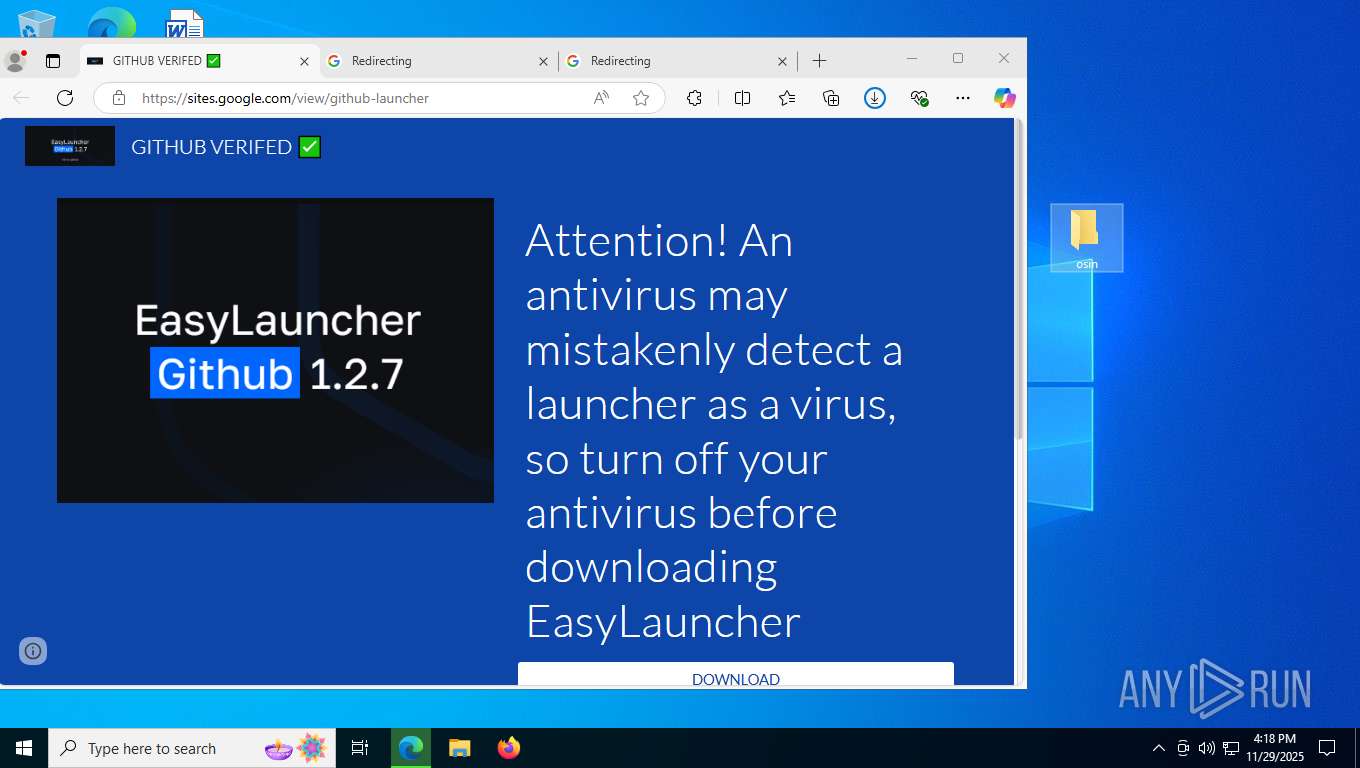
Task: Click the EasyLauncher site logo thumbnail
Action: [70, 146]
